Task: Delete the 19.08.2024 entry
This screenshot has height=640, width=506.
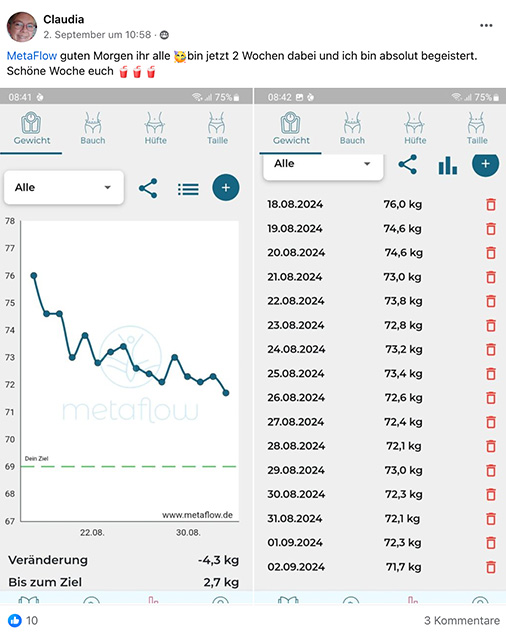Action: click(491, 228)
